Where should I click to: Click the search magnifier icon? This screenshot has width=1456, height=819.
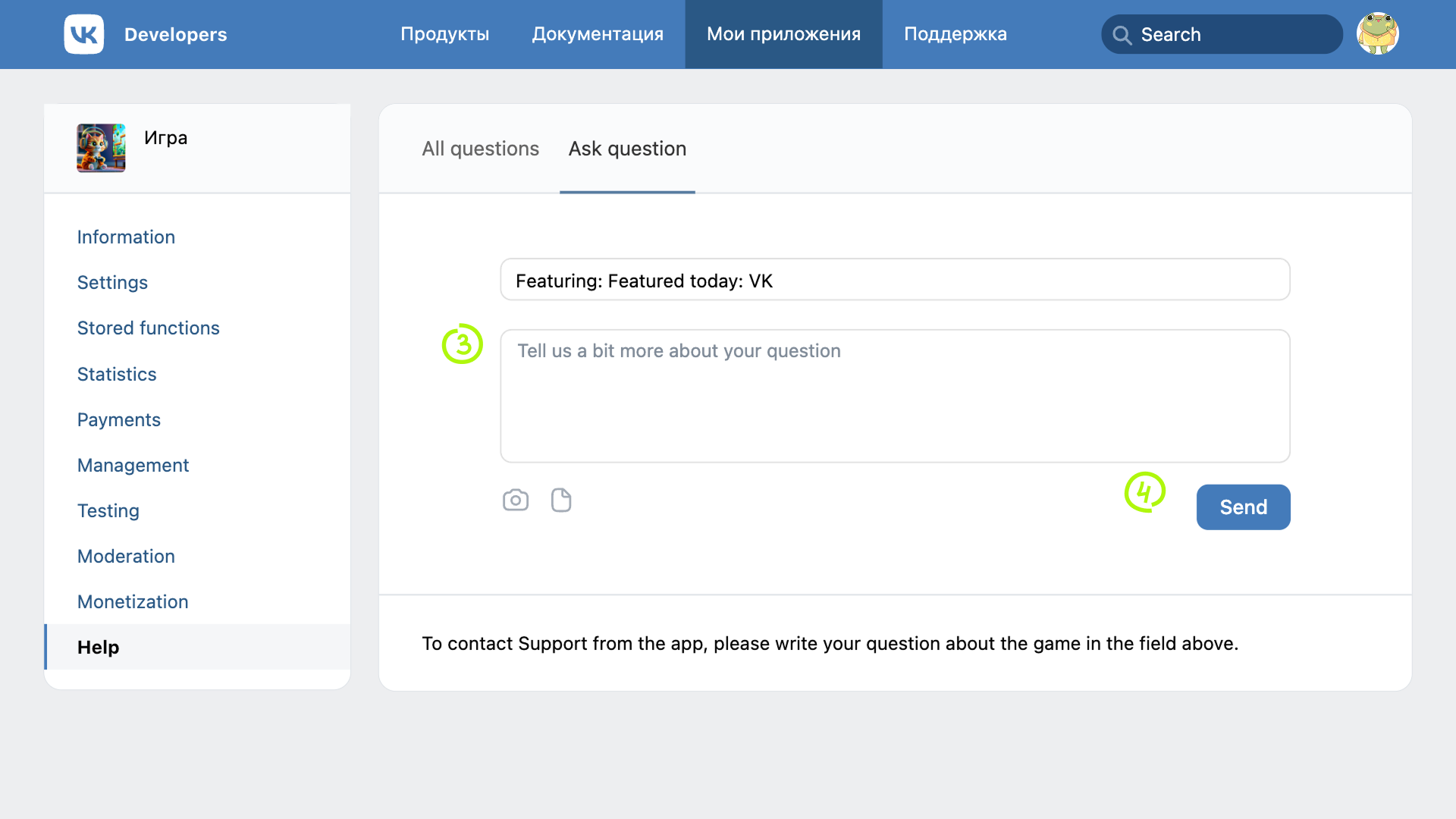(x=1122, y=35)
